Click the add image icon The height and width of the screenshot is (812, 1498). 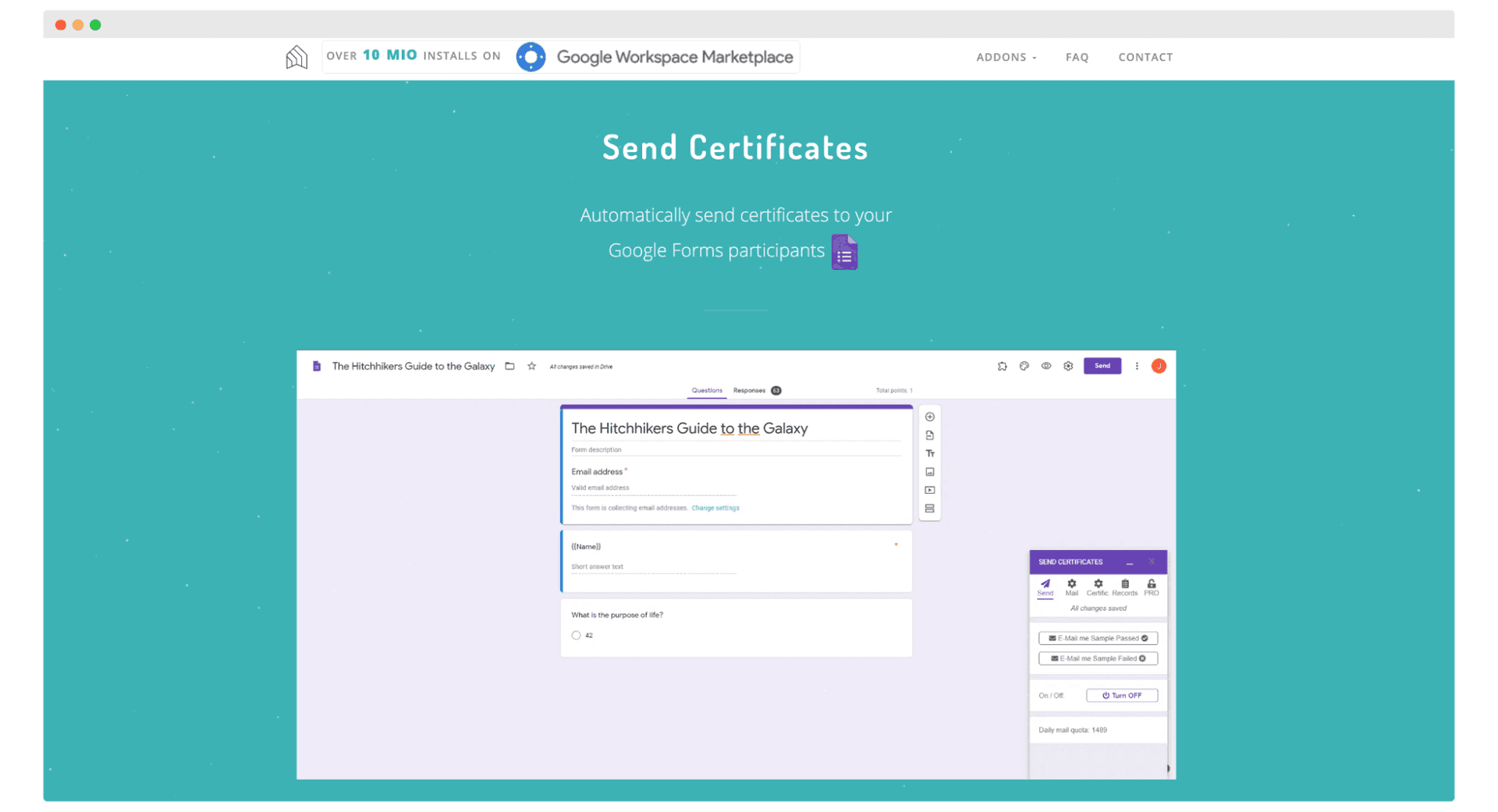coord(929,472)
